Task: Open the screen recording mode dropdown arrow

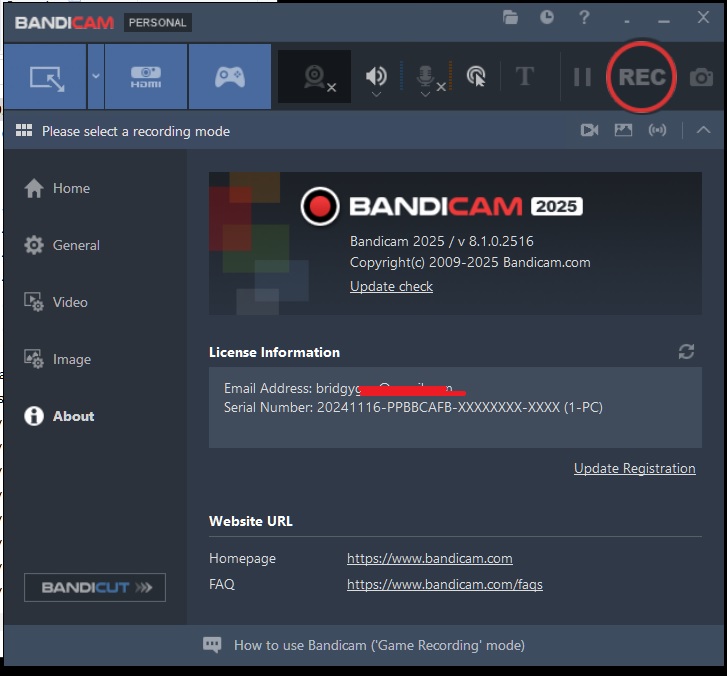Action: point(96,77)
